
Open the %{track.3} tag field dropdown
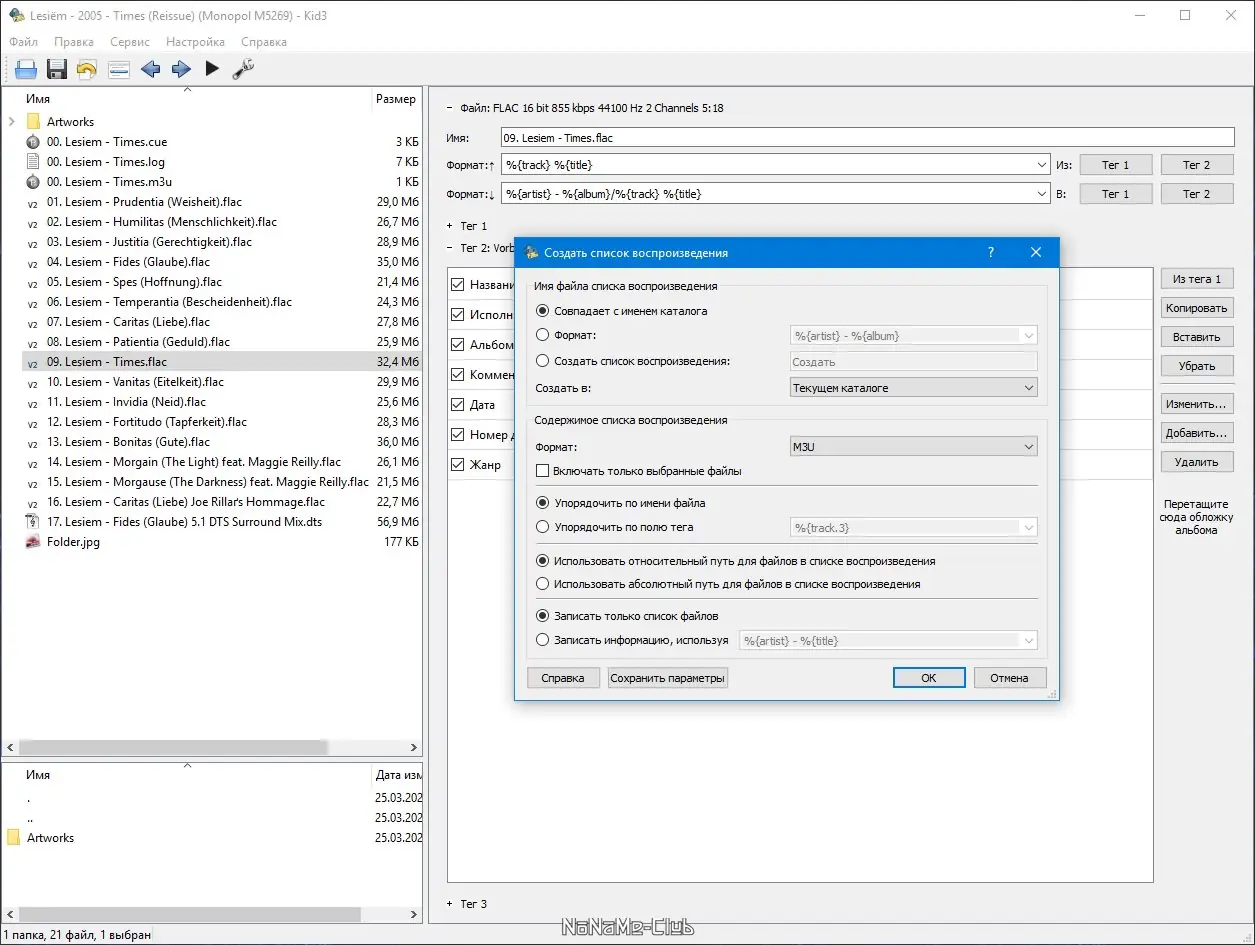(913, 527)
